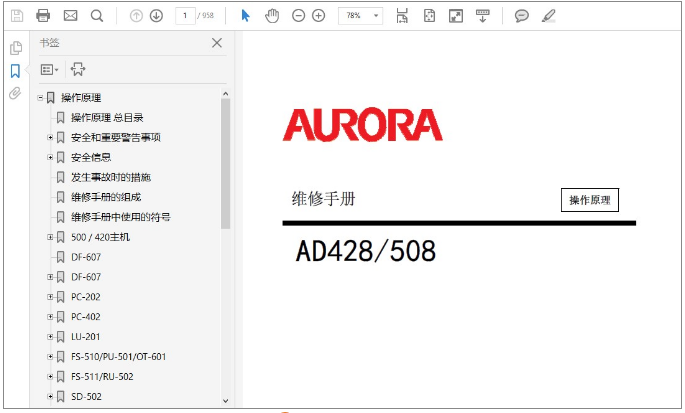Open page thumbnails panel icon
The width and height of the screenshot is (685, 413).
click(16, 48)
